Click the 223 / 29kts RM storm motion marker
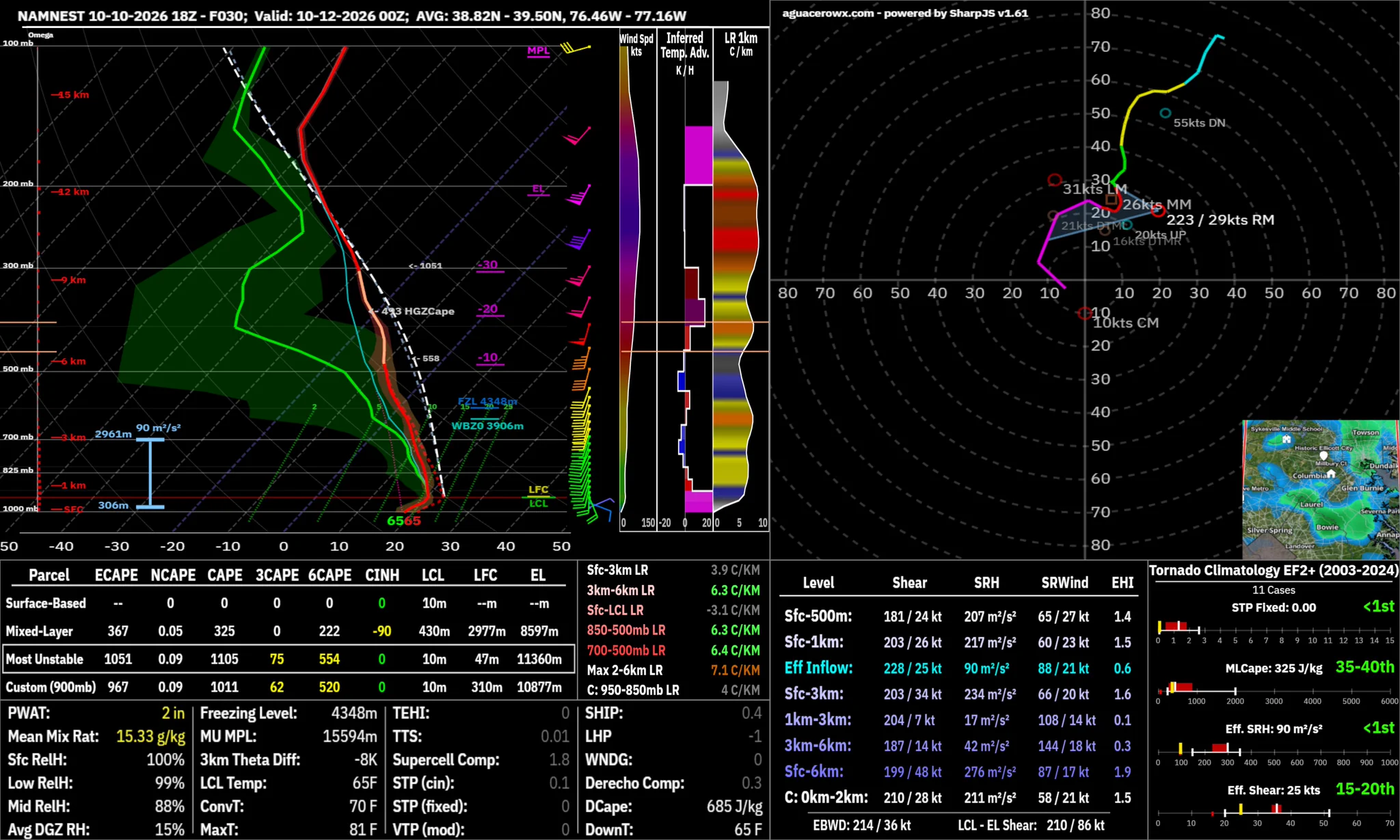1400x840 pixels. [1158, 211]
